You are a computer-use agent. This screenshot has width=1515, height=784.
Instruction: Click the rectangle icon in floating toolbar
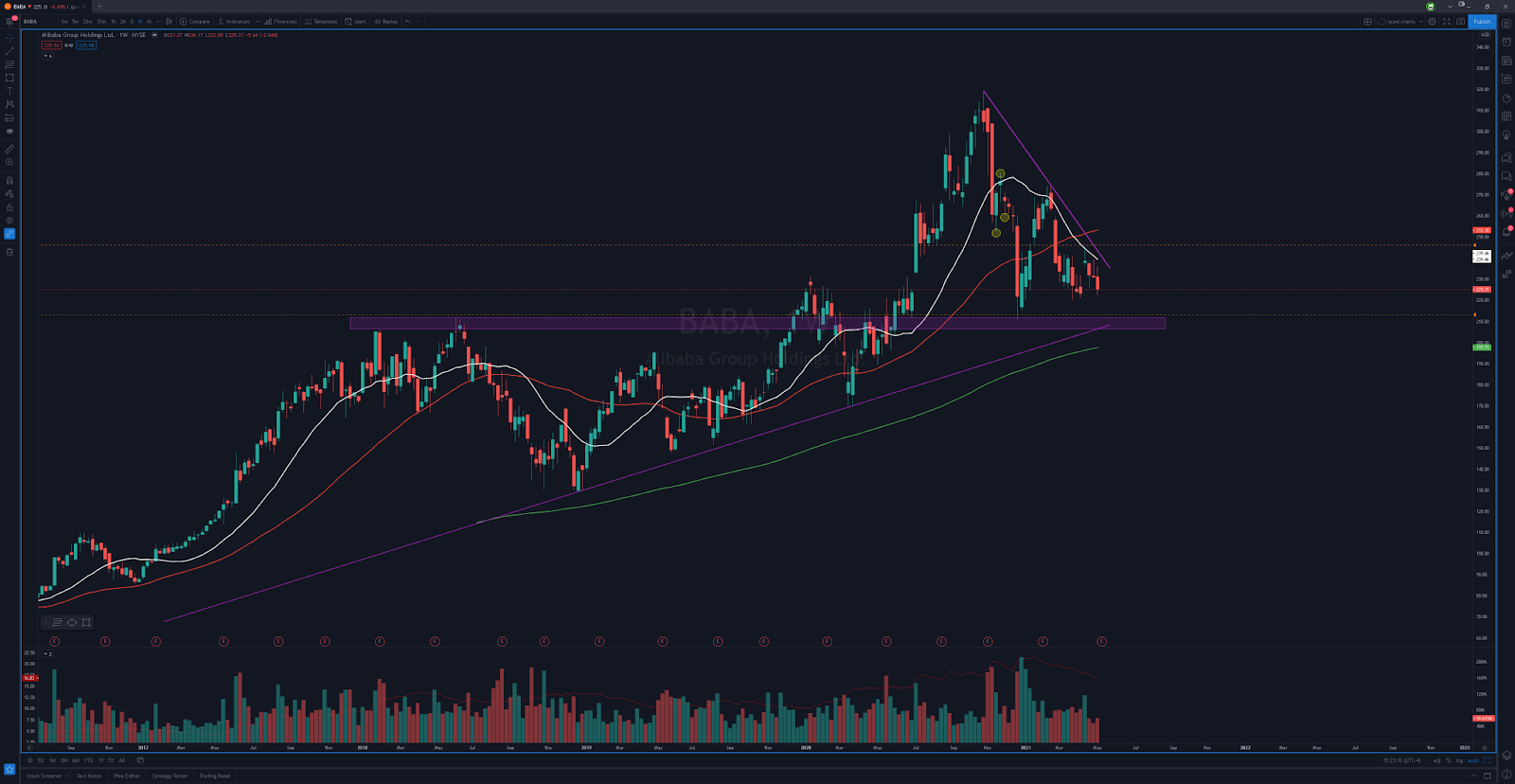pyautogui.click(x=86, y=622)
